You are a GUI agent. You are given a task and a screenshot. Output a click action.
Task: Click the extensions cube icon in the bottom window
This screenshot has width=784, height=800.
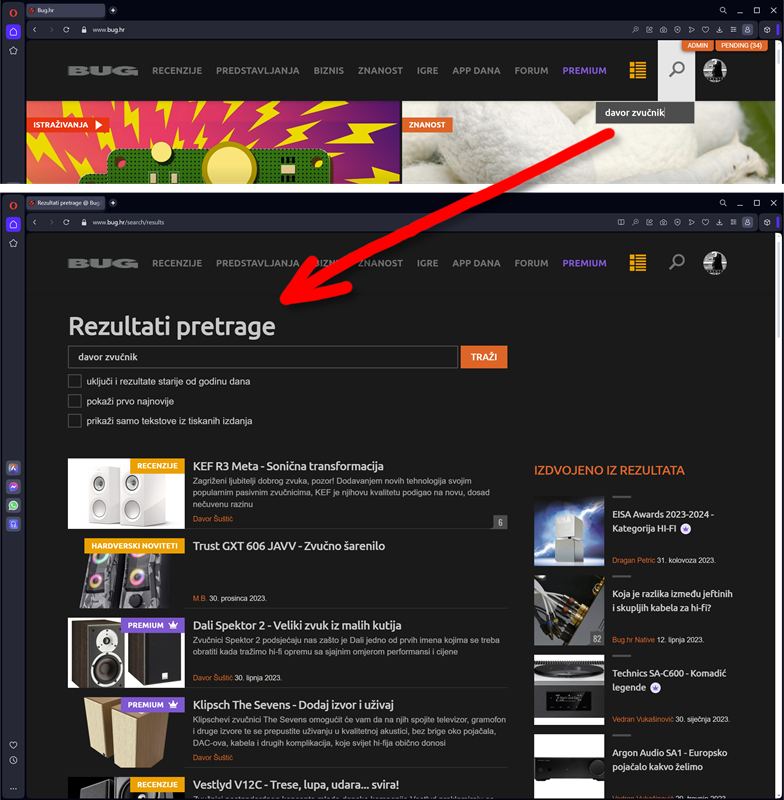pos(767,222)
